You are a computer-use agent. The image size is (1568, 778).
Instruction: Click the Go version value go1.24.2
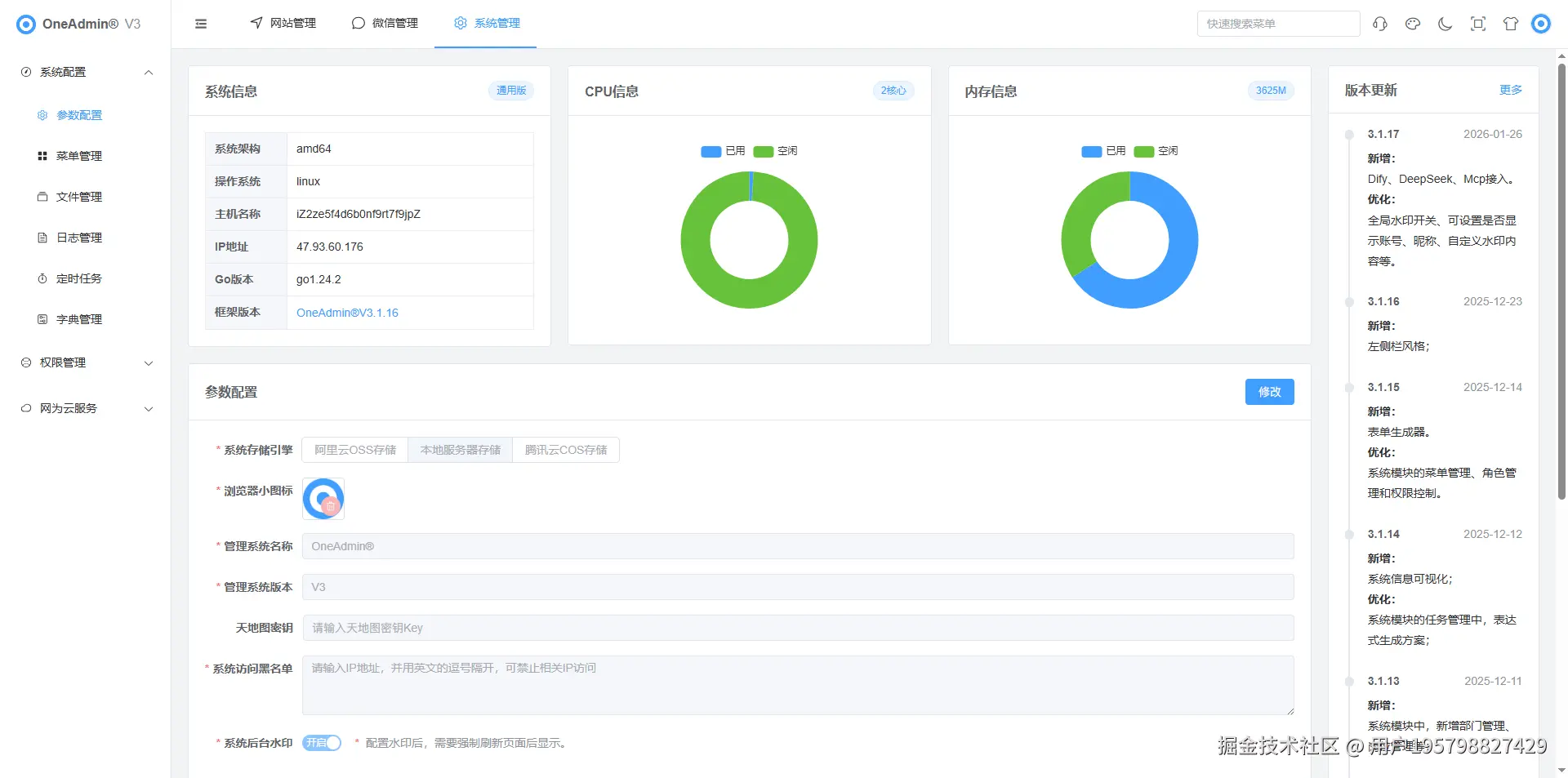318,279
